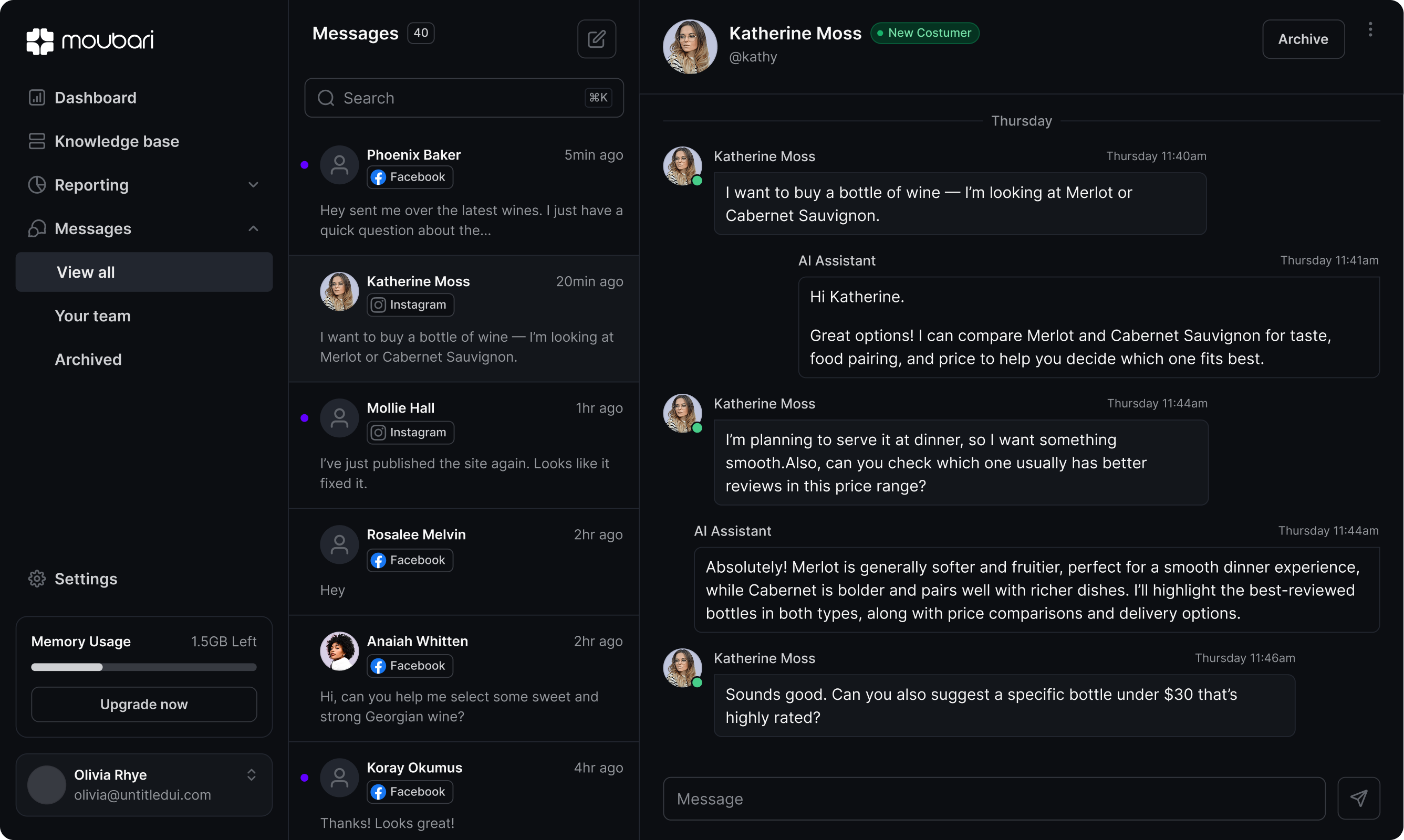
Task: Click the Knowledge base icon in sidebar
Action: 37,141
